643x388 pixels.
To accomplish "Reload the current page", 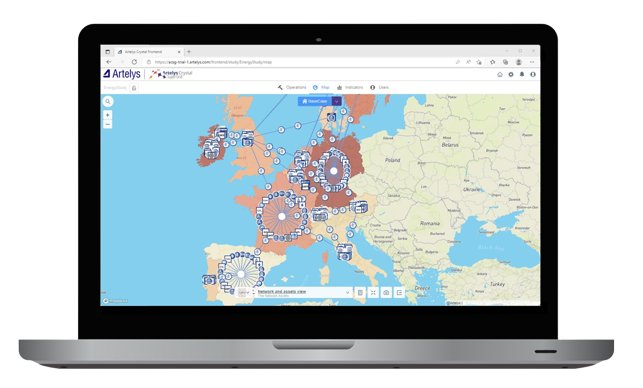I will (134, 62).
